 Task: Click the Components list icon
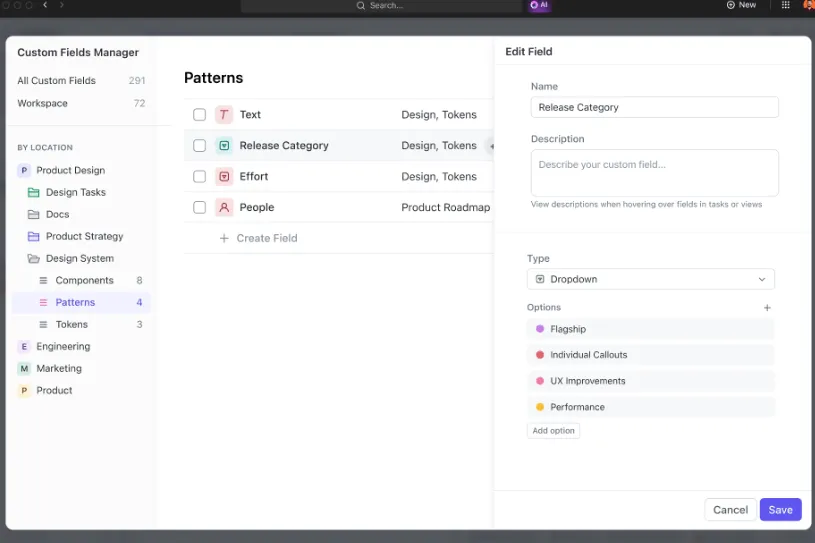(x=43, y=281)
